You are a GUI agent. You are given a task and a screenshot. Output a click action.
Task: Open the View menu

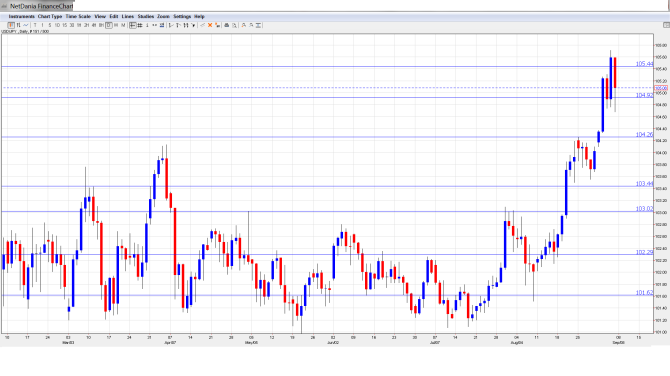(x=100, y=16)
